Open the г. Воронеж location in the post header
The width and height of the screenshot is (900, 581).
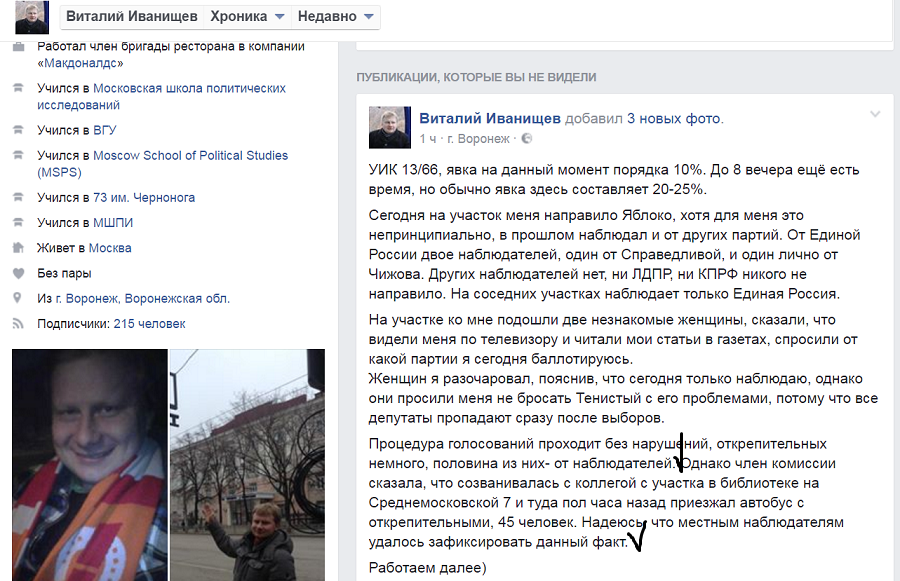tap(479, 138)
